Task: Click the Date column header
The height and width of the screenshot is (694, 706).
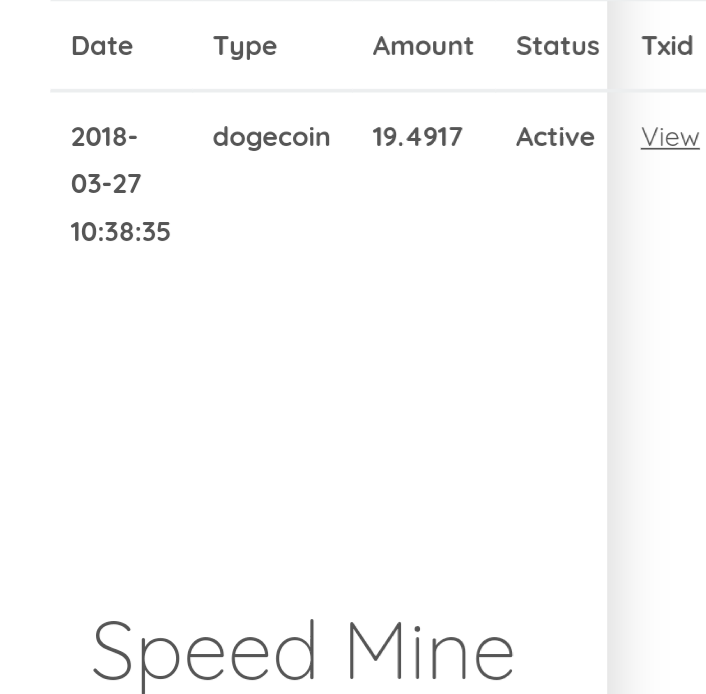Action: [x=102, y=46]
